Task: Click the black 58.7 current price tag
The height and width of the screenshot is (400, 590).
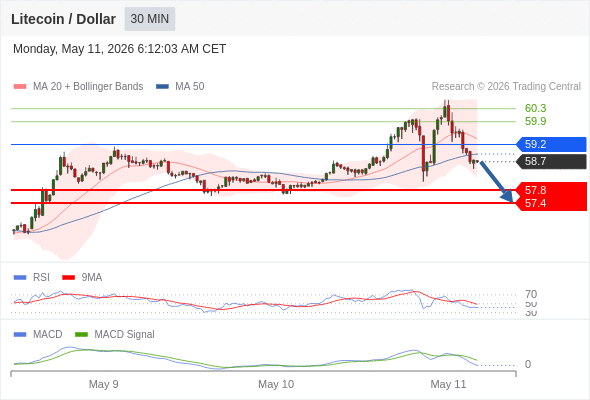Action: point(551,161)
